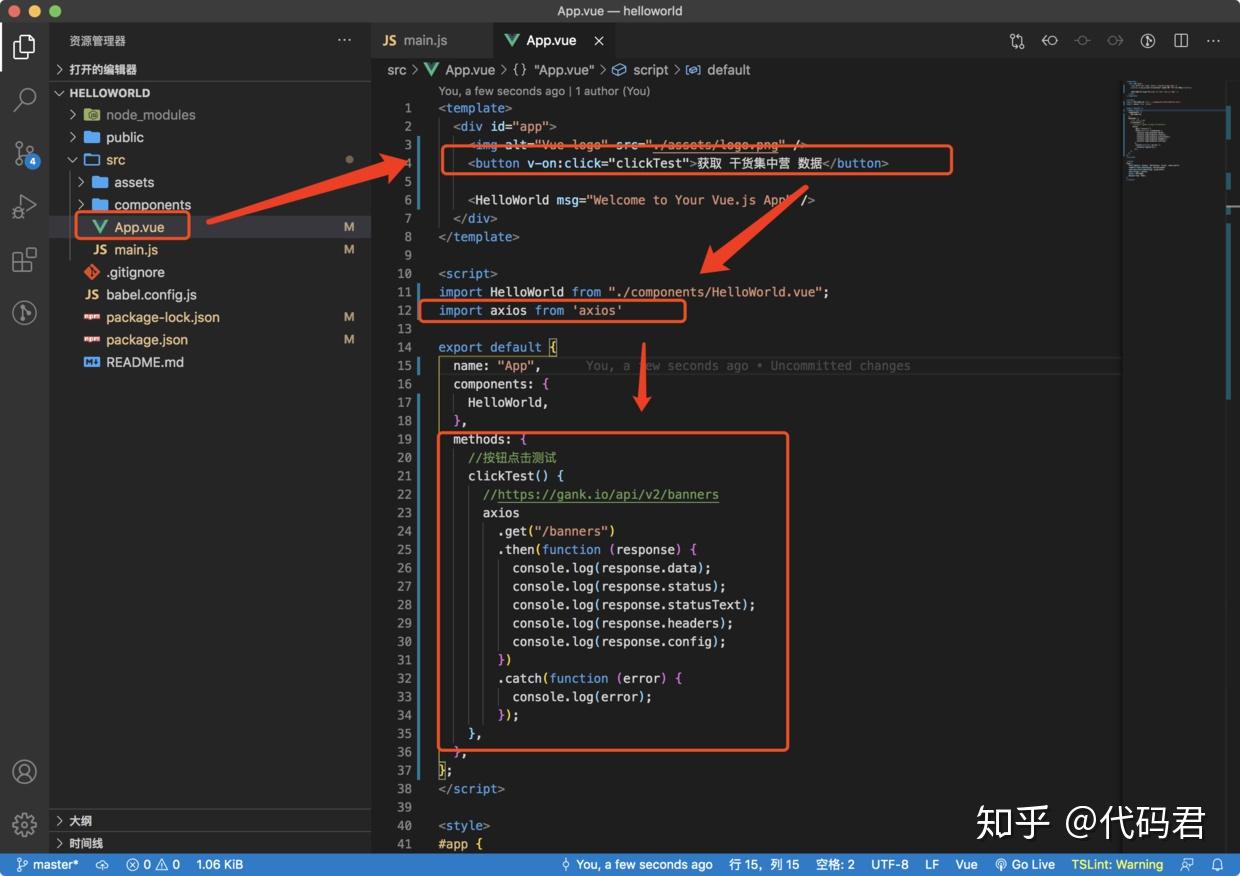Click the 行 15, 列 15 cursor position

(x=764, y=865)
